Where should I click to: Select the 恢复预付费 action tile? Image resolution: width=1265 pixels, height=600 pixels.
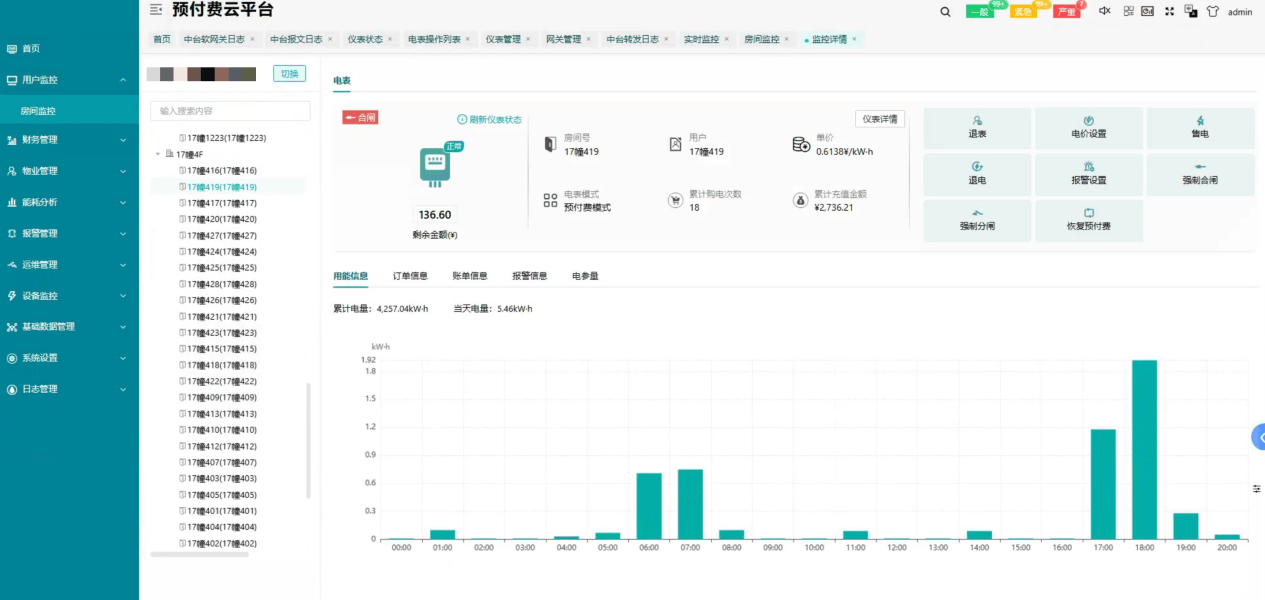(x=1089, y=220)
